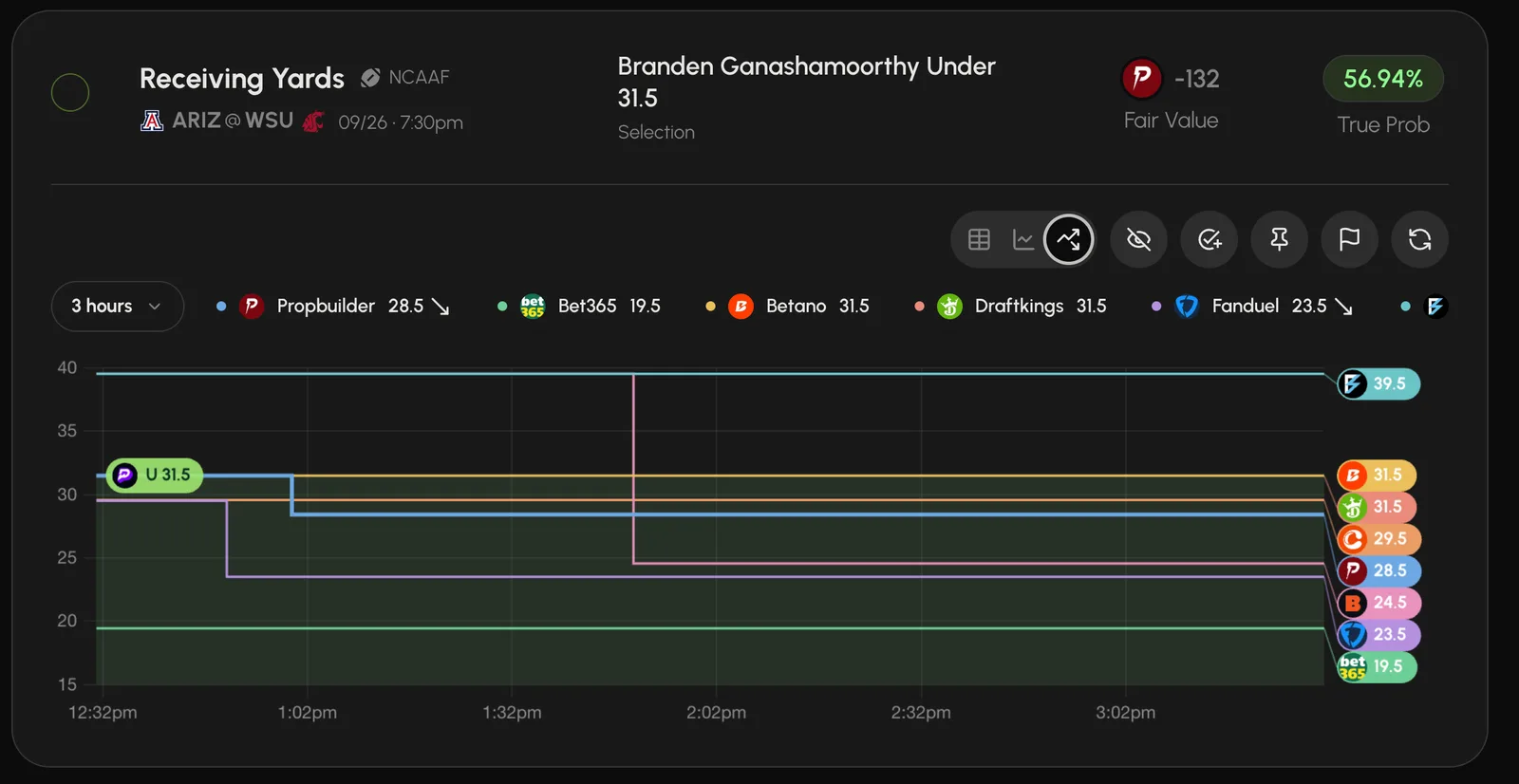Click the Fanduel 23.5 end label

point(1378,634)
